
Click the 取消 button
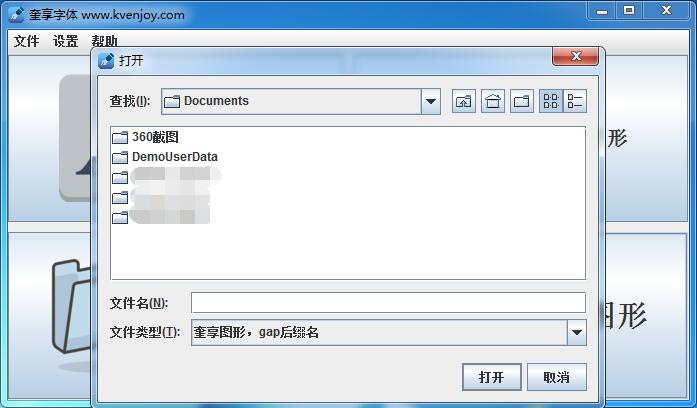557,377
